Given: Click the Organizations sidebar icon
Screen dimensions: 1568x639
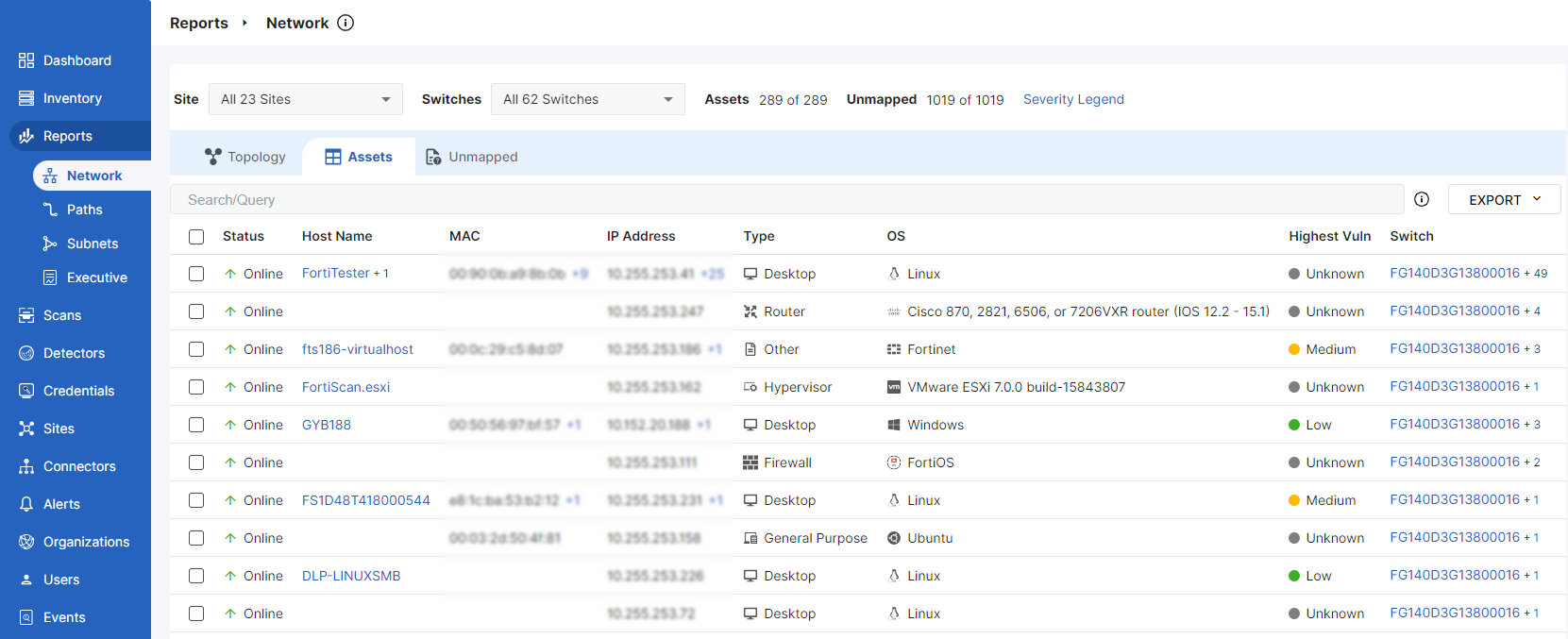Looking at the screenshot, I should click(26, 542).
